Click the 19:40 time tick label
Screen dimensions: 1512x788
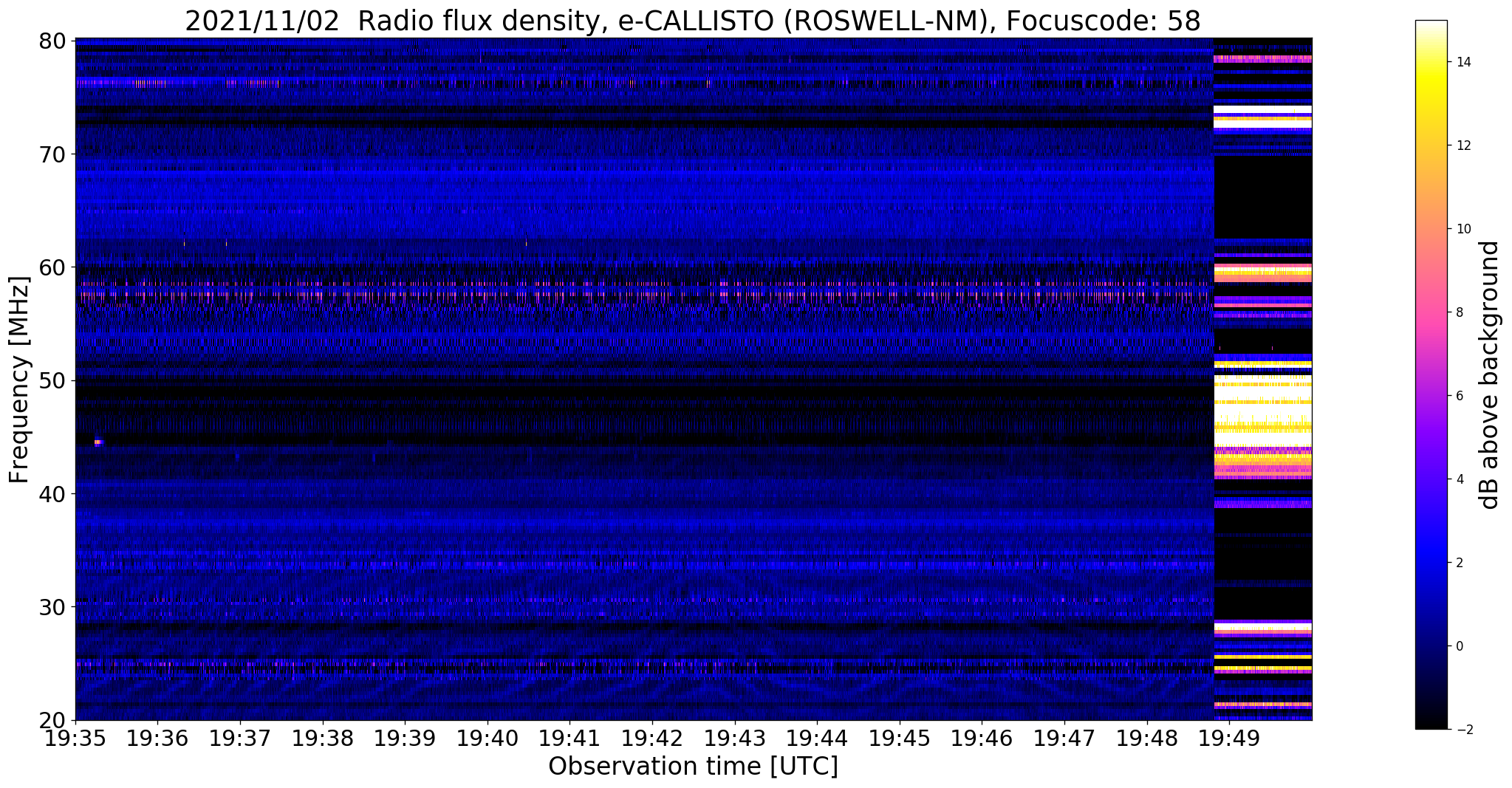[x=487, y=739]
